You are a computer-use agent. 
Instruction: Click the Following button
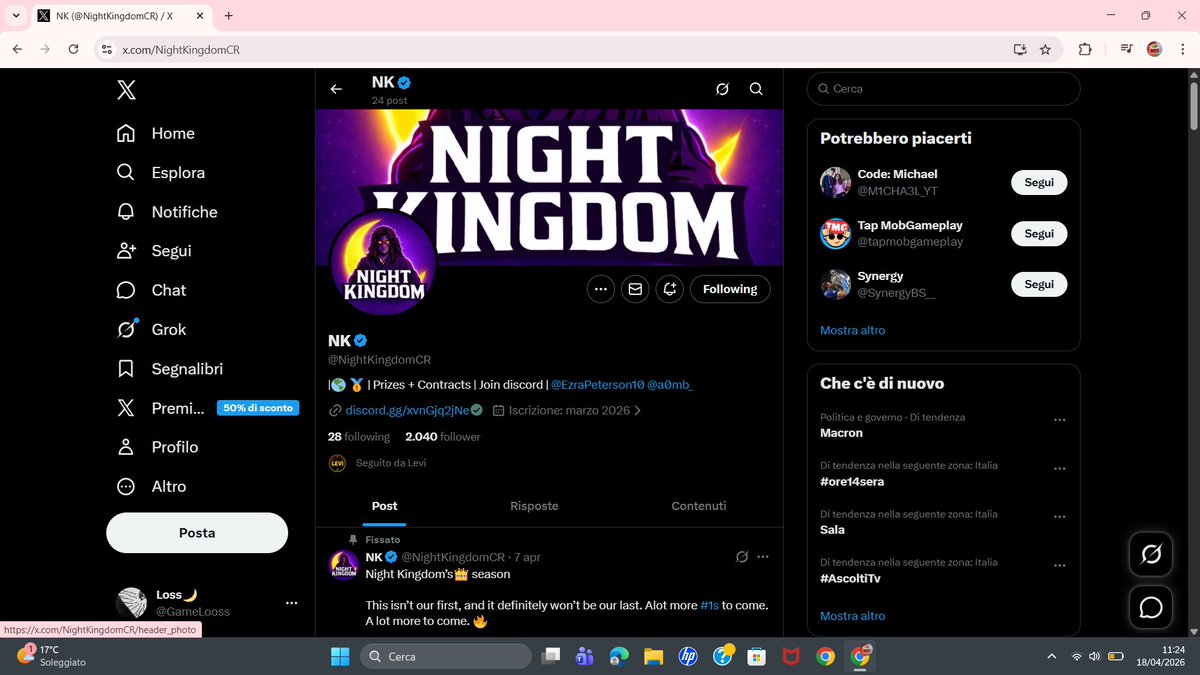[730, 289]
